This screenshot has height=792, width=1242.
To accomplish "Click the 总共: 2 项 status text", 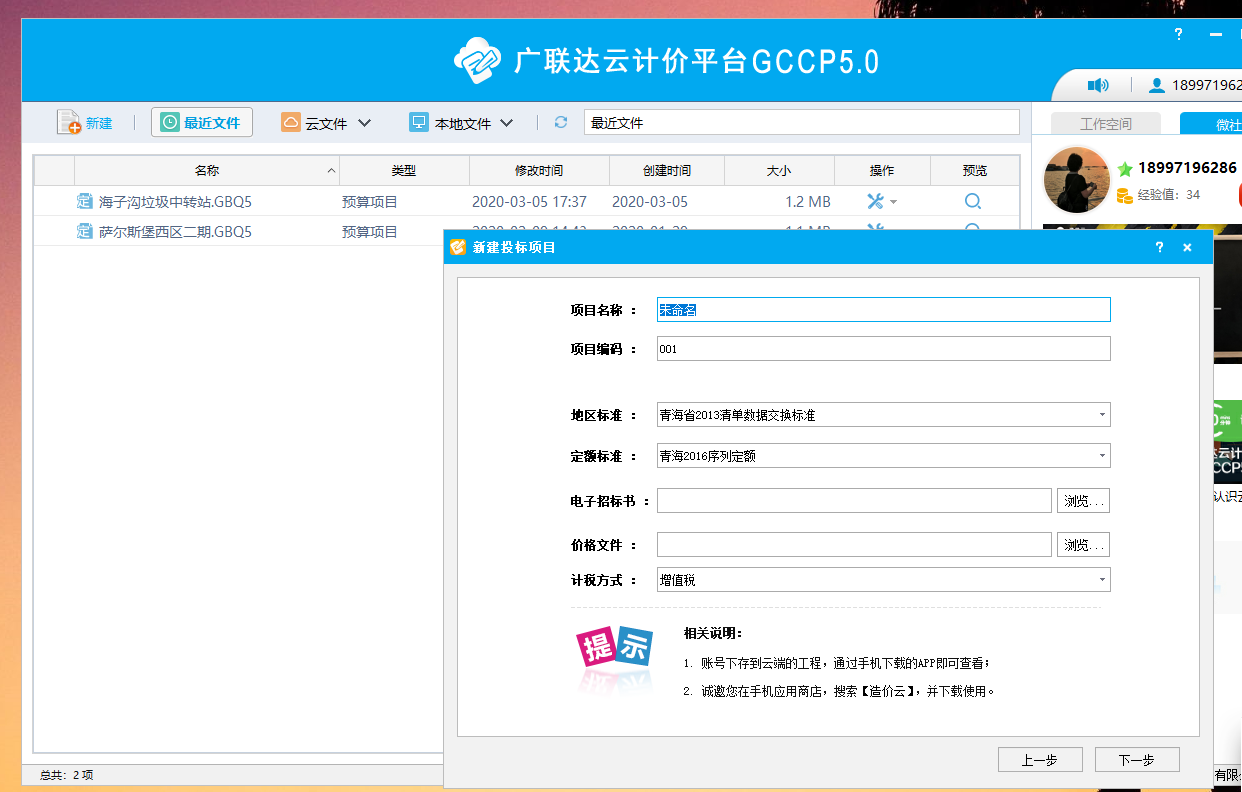I will [66, 775].
